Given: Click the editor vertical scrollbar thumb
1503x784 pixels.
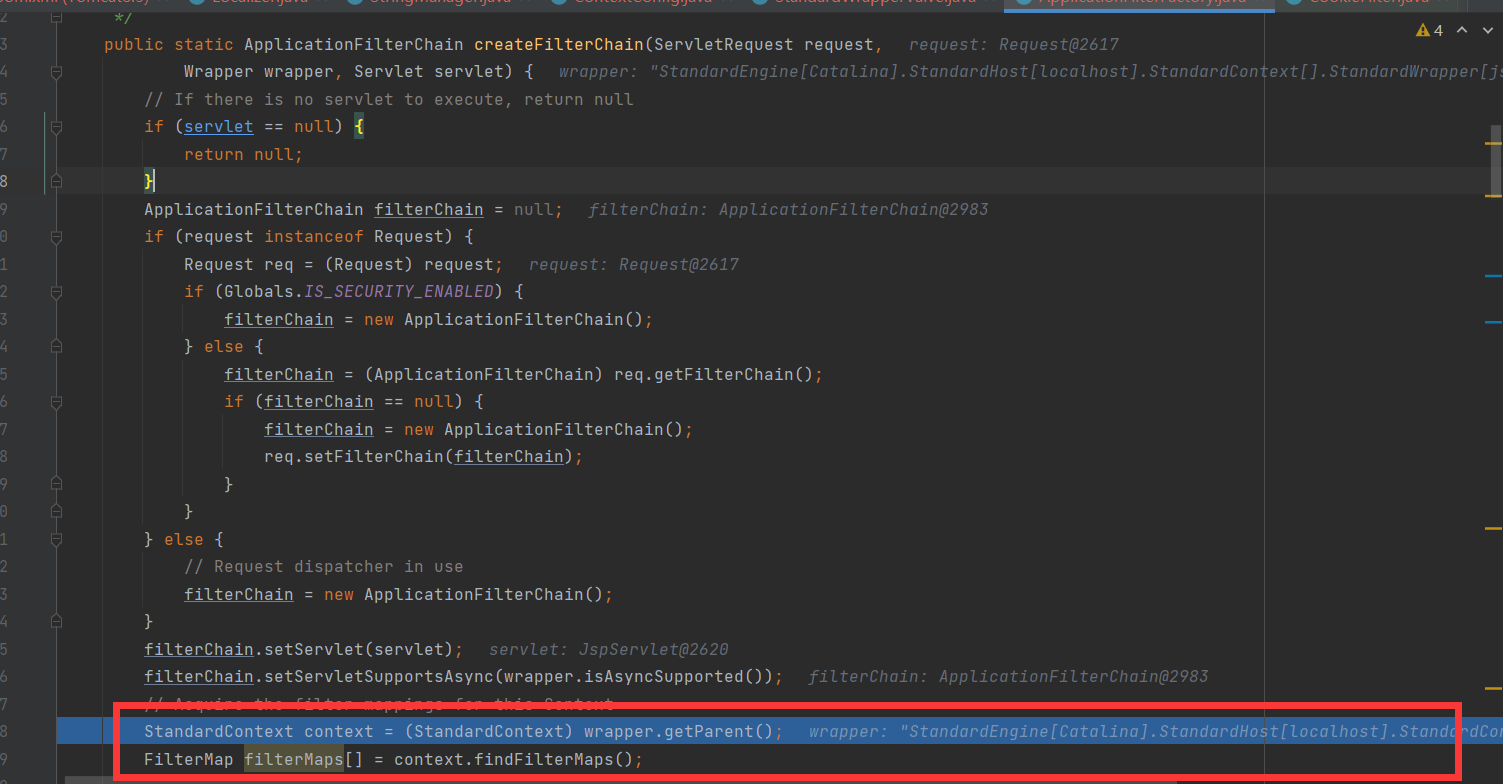Looking at the screenshot, I should (x=1496, y=160).
